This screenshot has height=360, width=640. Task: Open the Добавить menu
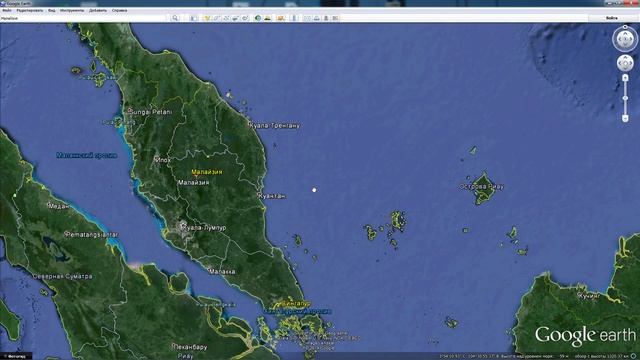(x=98, y=10)
